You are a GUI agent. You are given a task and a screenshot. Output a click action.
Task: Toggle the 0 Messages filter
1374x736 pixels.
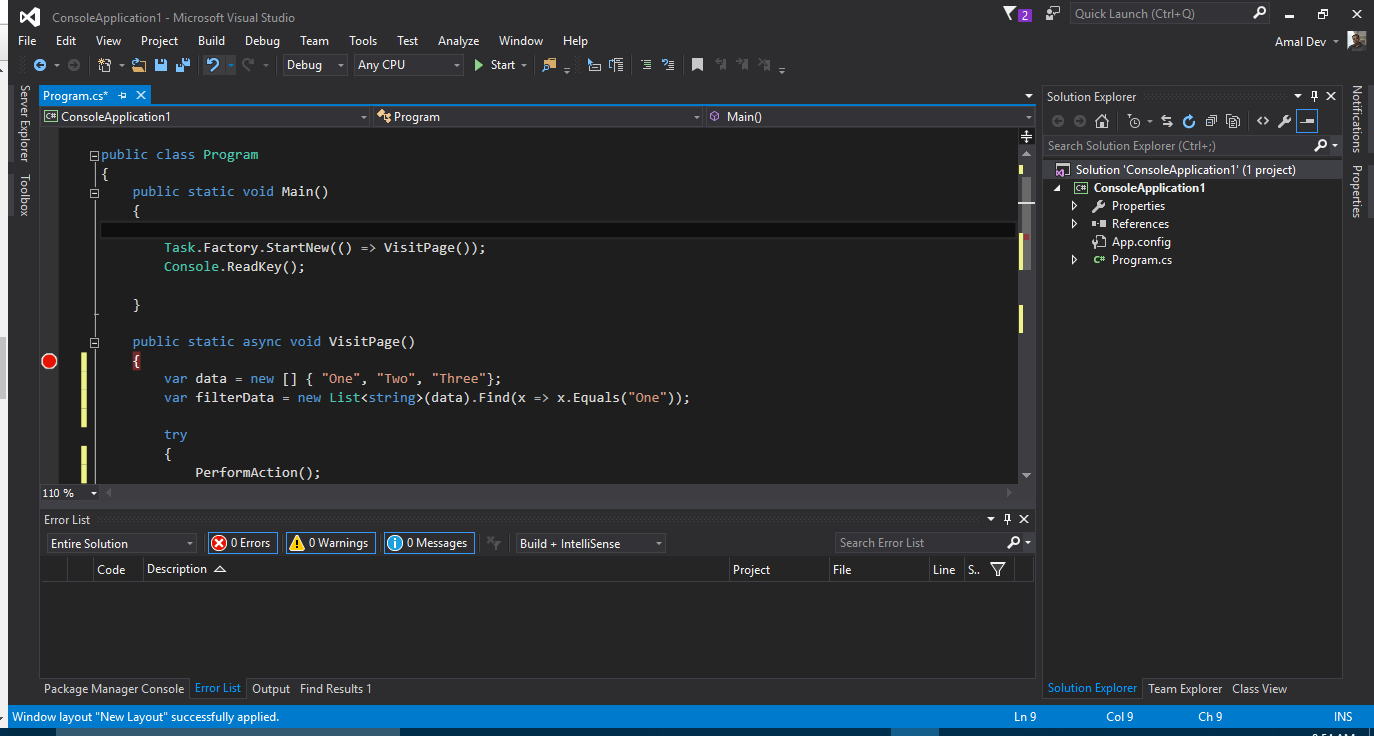[428, 543]
